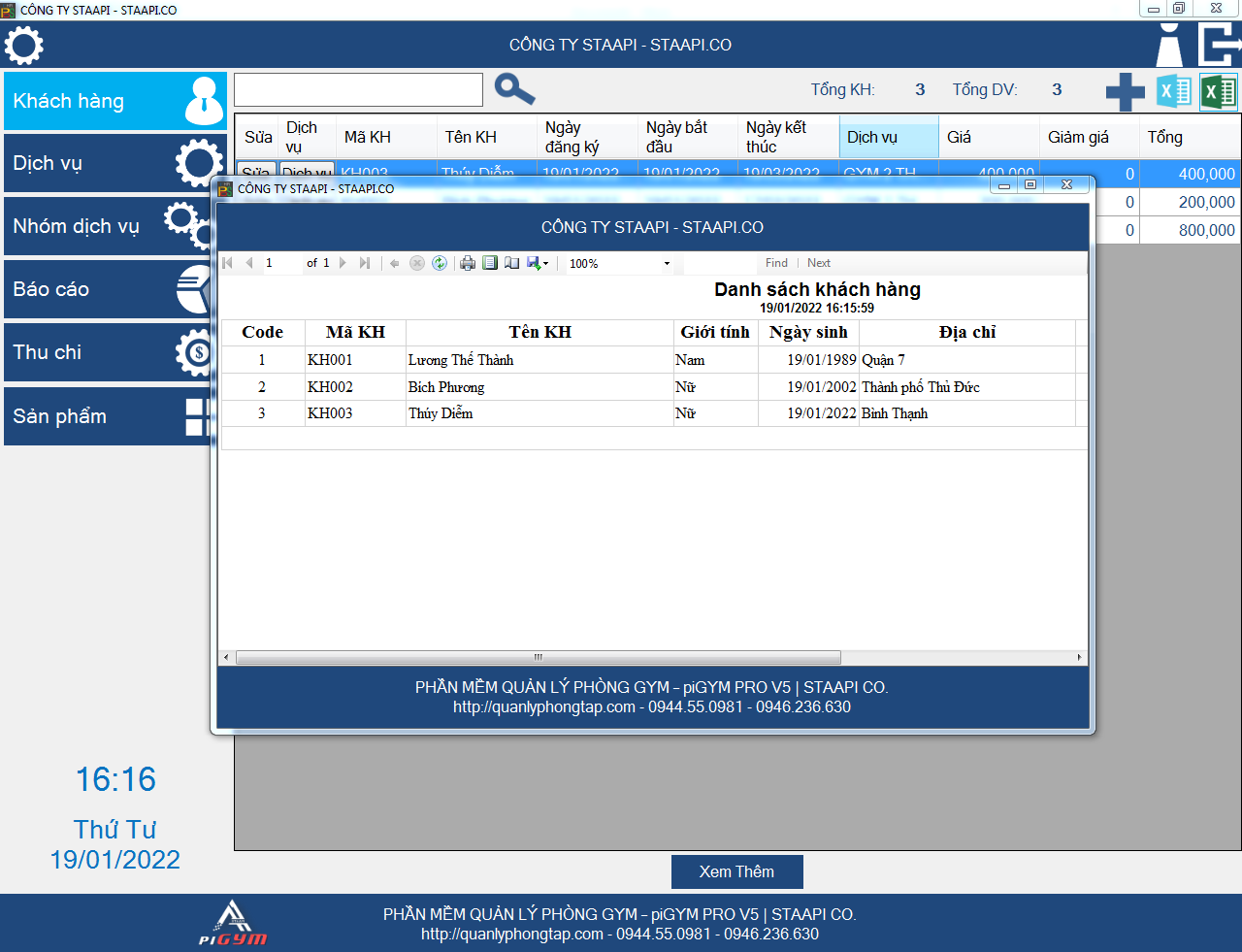Screen dimensions: 1242x952
Task: Switch to Báo cáo section
Action: click(109, 289)
